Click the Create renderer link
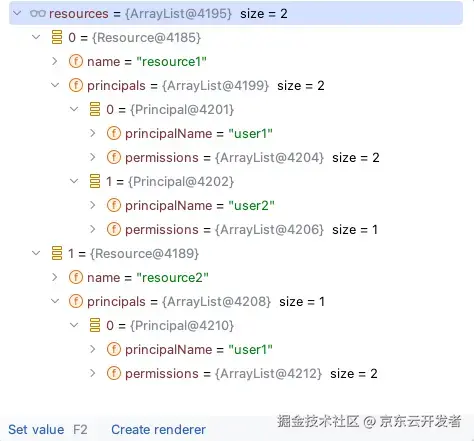Screen dimensions: 474x441 (x=158, y=429)
